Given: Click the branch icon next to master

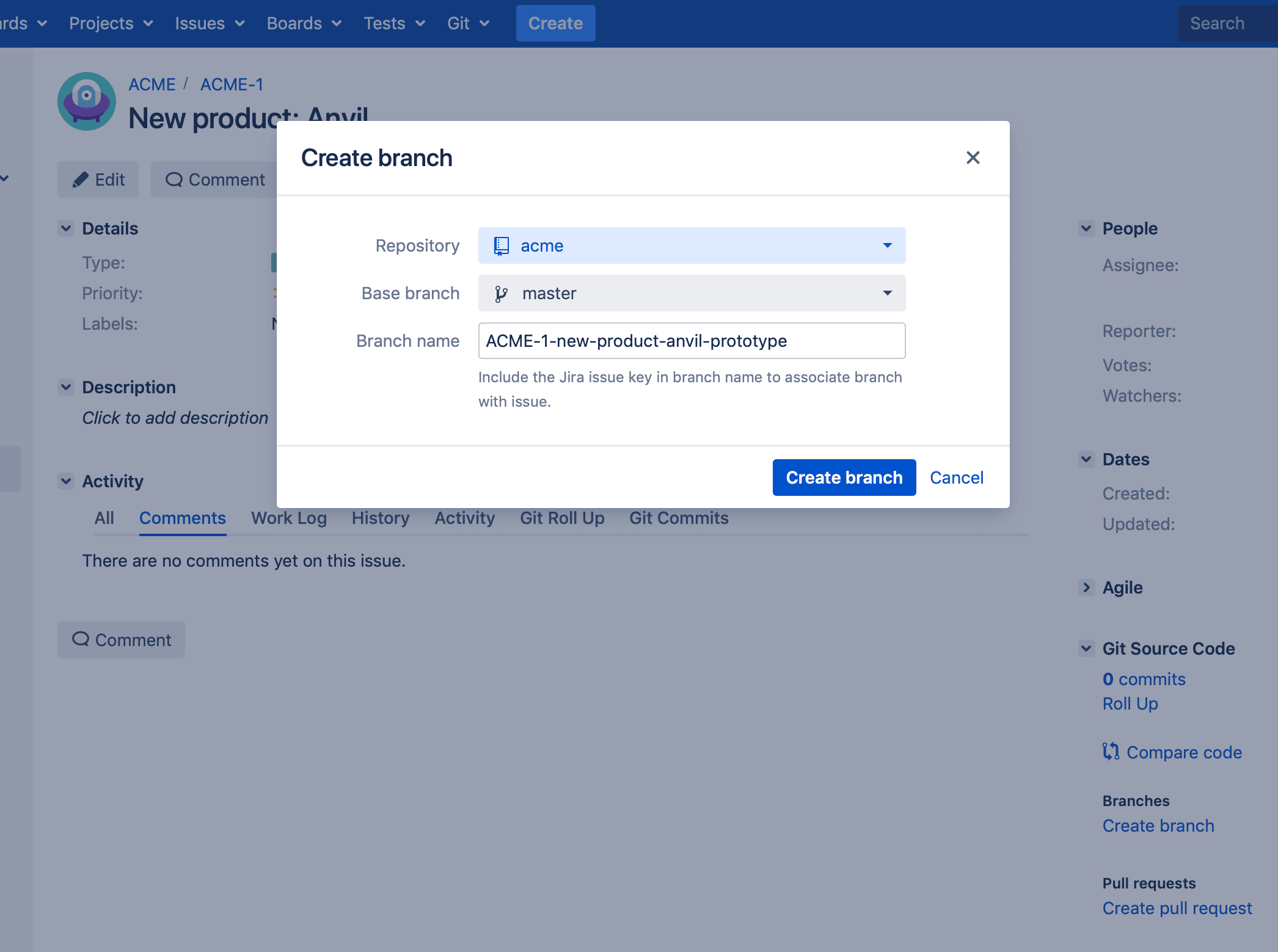Looking at the screenshot, I should pos(501,294).
